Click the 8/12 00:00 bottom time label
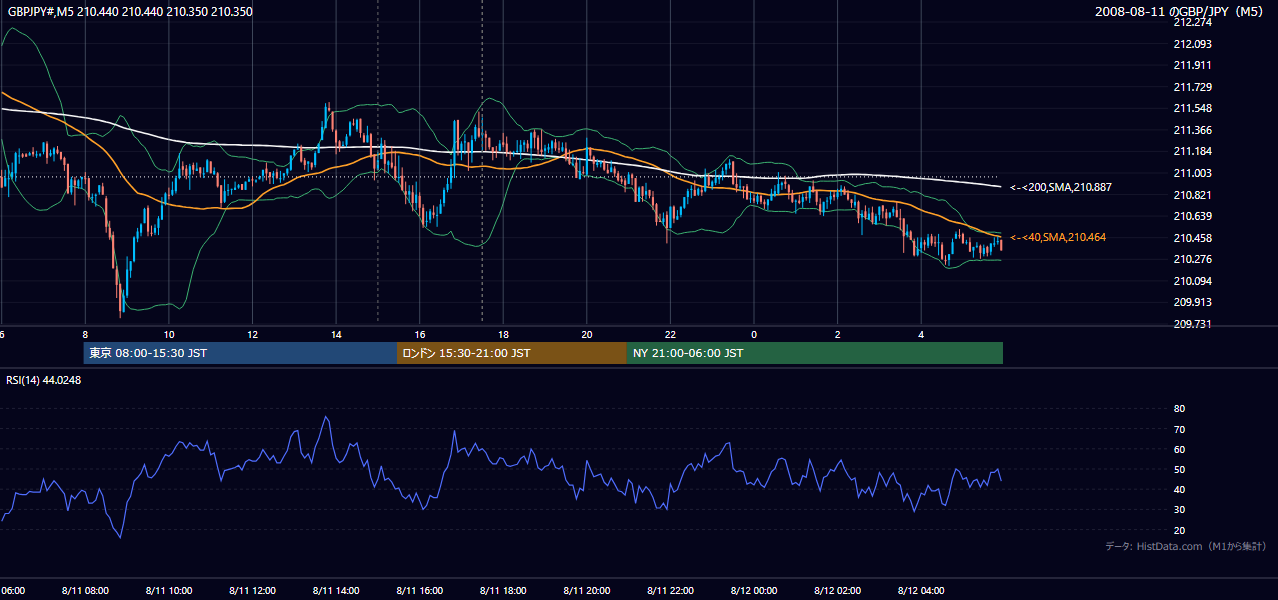The height and width of the screenshot is (600, 1278). pos(754,590)
